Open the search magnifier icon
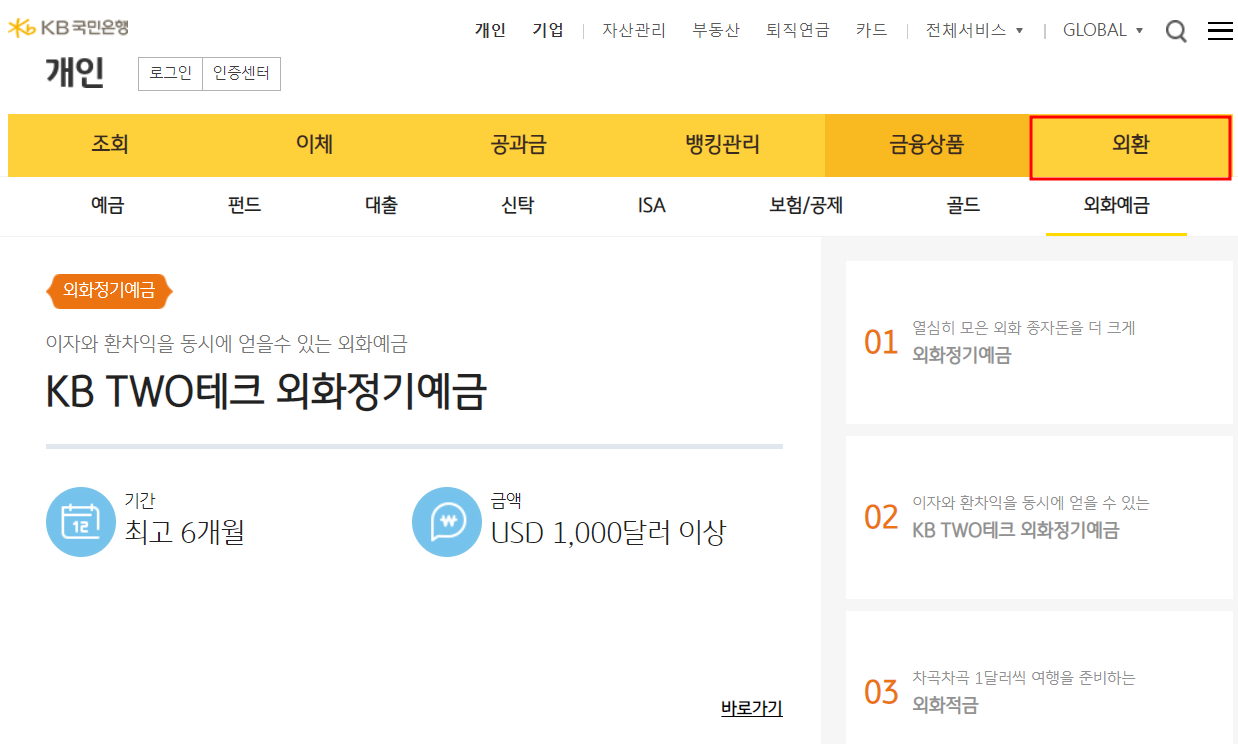Image resolution: width=1238 pixels, height=744 pixels. tap(1177, 31)
